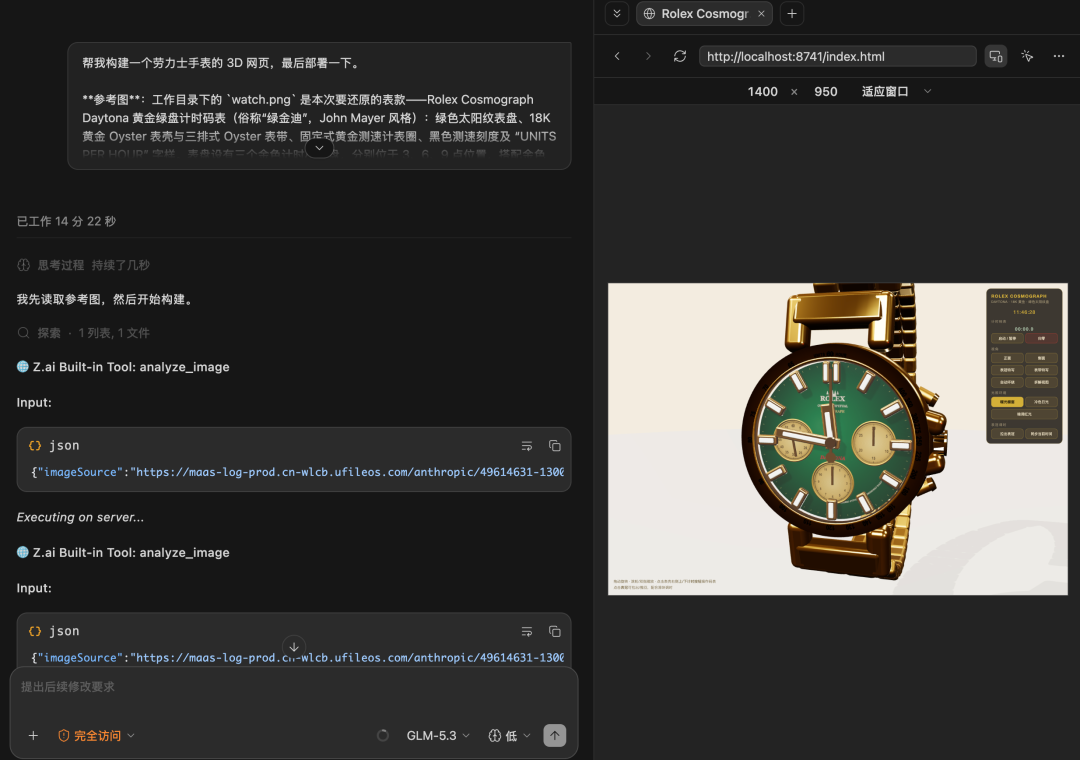Activate the element picker cursor icon

(1027, 57)
